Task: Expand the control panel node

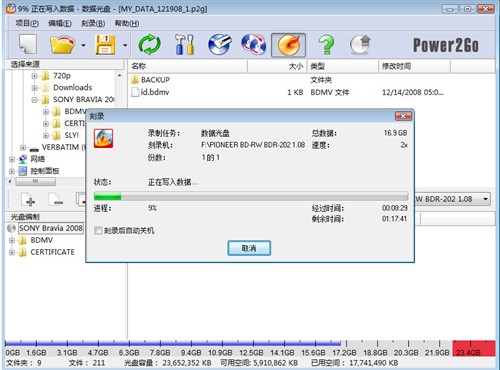Action: [12, 171]
